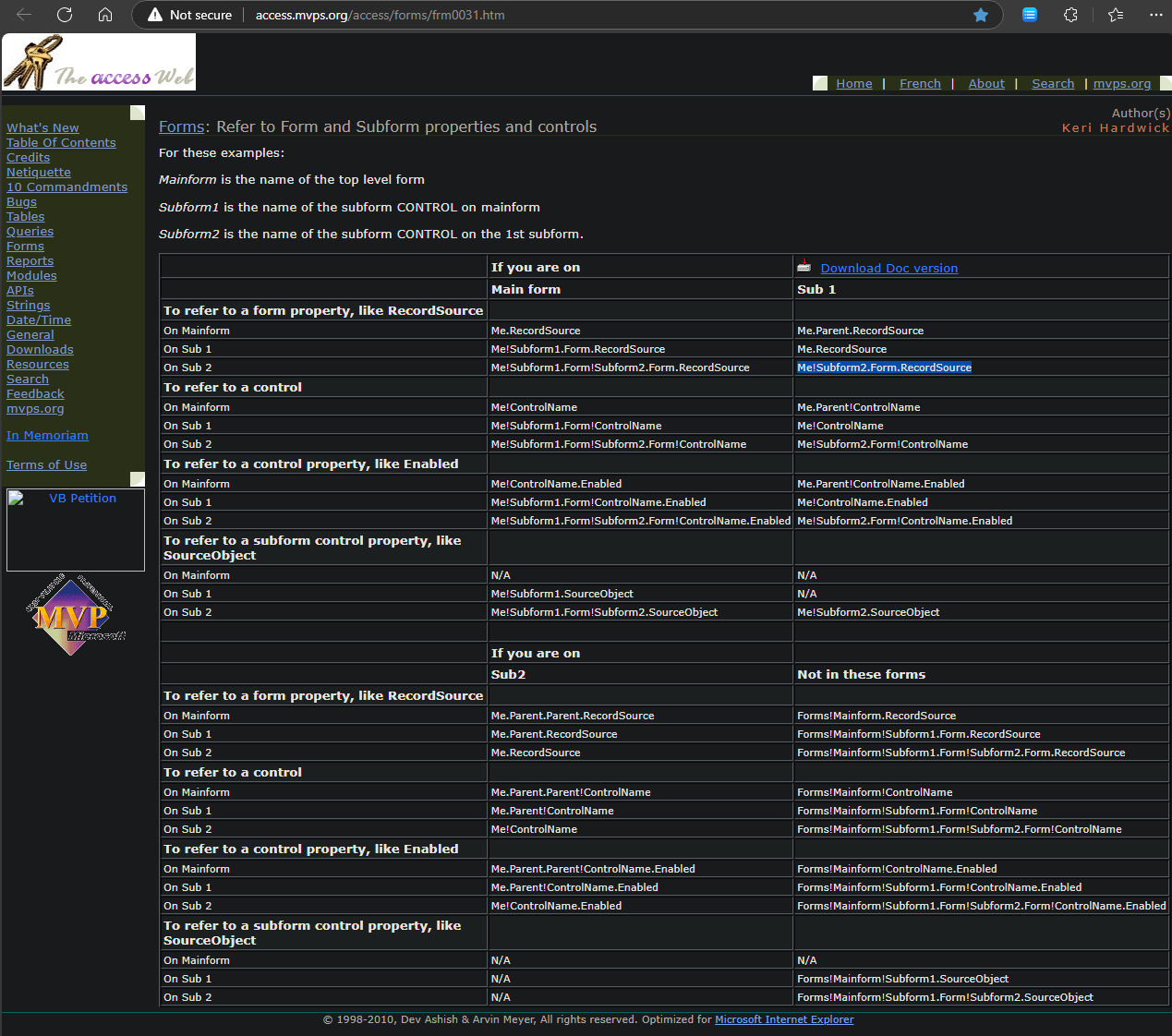Image resolution: width=1172 pixels, height=1036 pixels.
Task: Click the browser Back arrow
Action: pyautogui.click(x=24, y=15)
